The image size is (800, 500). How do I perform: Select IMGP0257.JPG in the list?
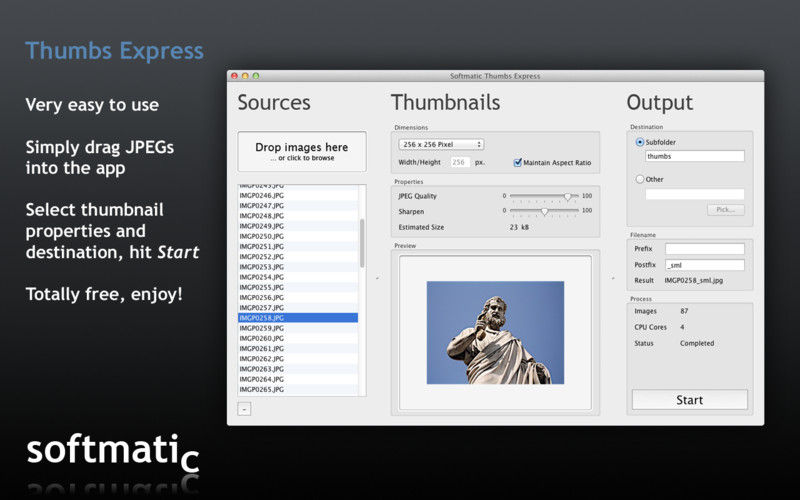298,308
